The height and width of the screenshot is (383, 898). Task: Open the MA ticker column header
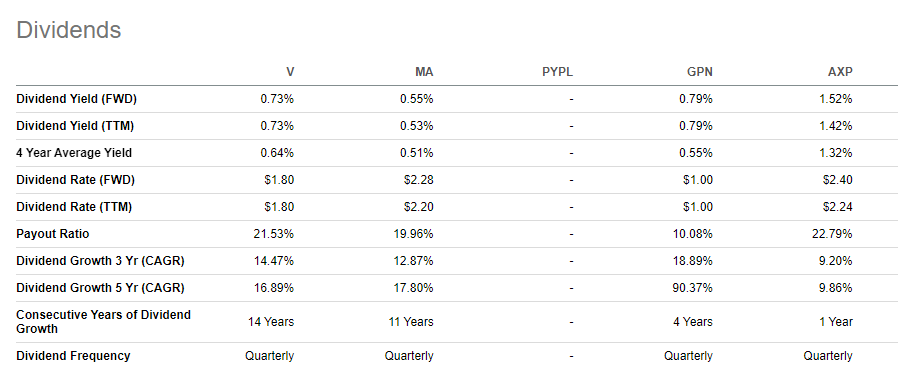coord(424,72)
